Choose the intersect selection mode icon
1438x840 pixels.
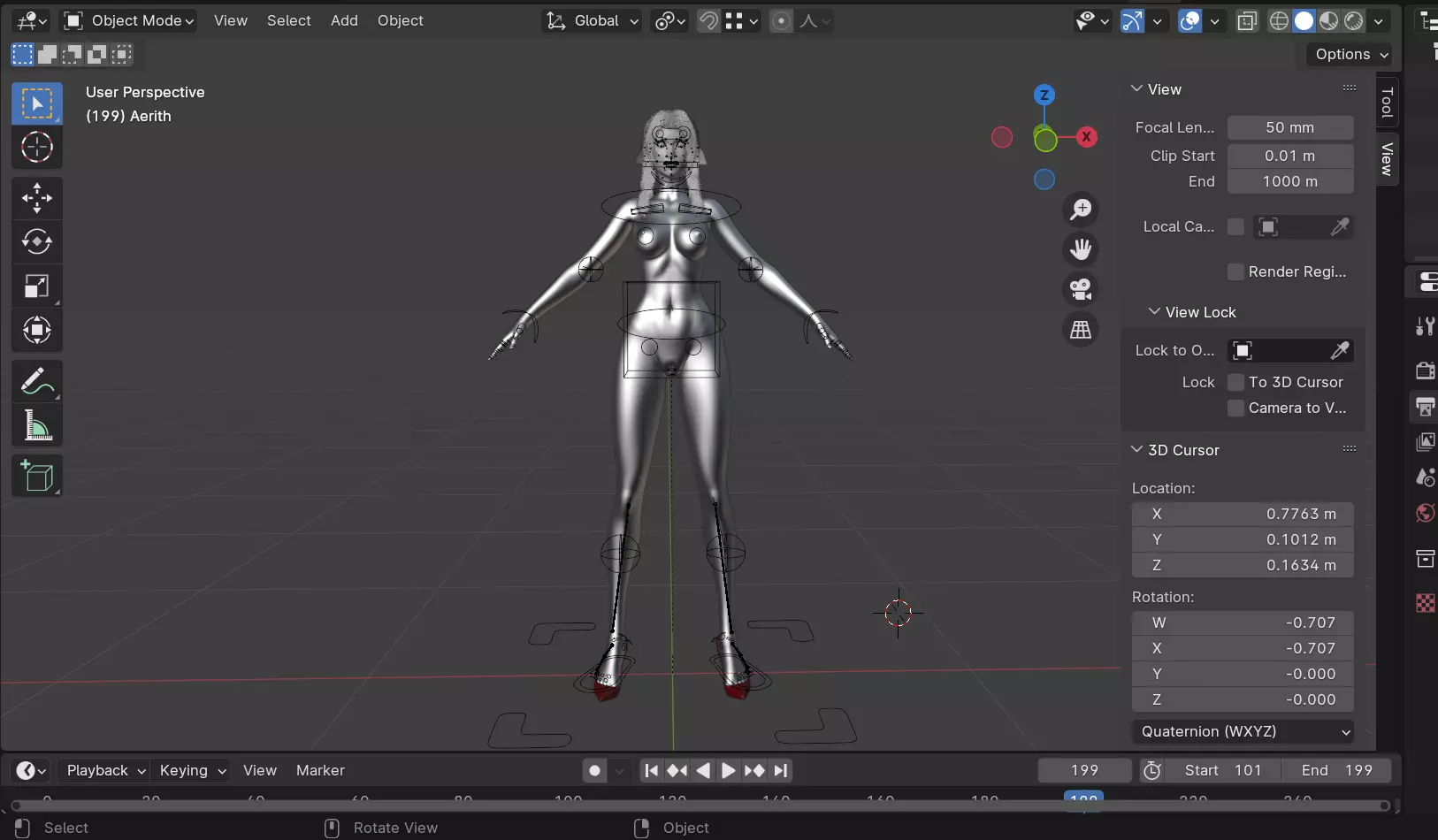121,54
